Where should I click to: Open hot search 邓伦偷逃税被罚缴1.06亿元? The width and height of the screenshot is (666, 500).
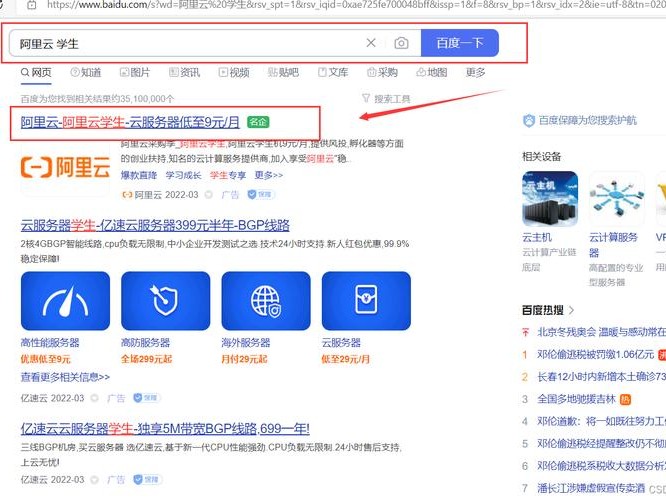click(595, 354)
